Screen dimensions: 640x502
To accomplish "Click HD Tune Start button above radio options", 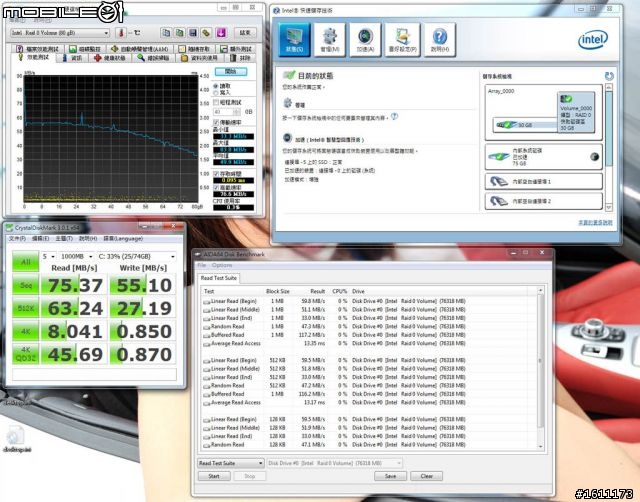I will point(231,72).
